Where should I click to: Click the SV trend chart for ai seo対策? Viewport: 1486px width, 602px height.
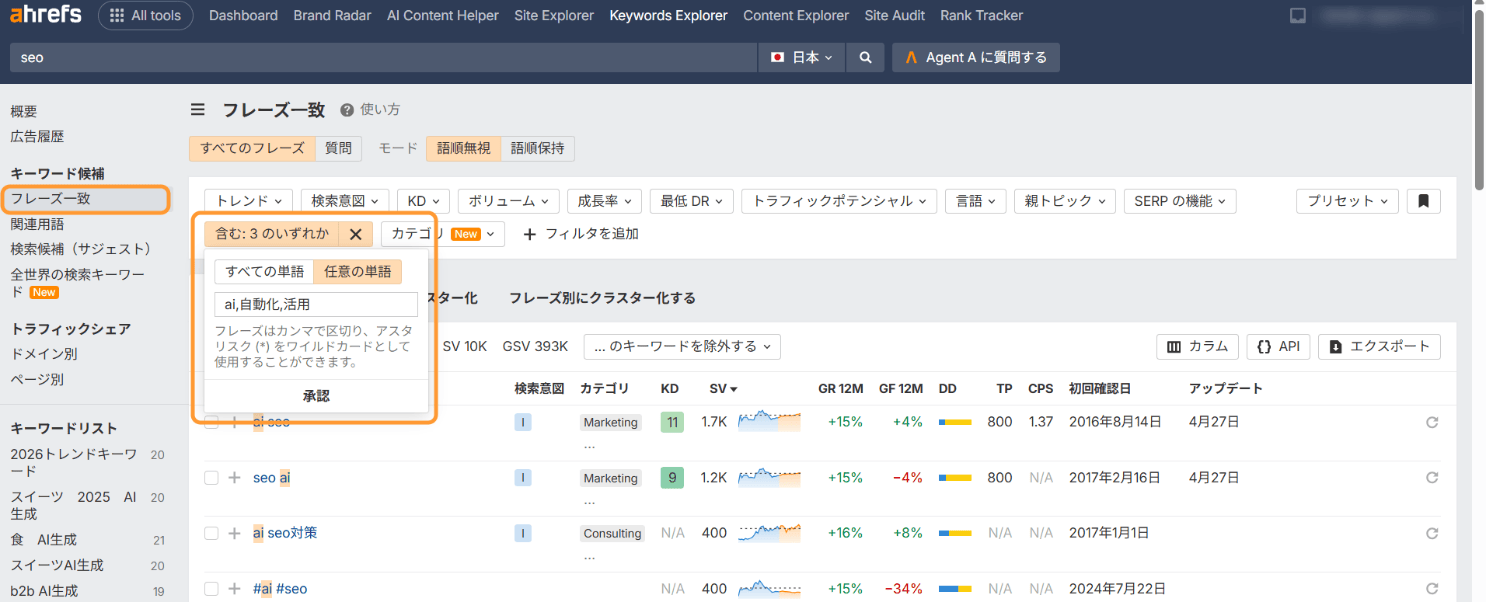tap(769, 533)
